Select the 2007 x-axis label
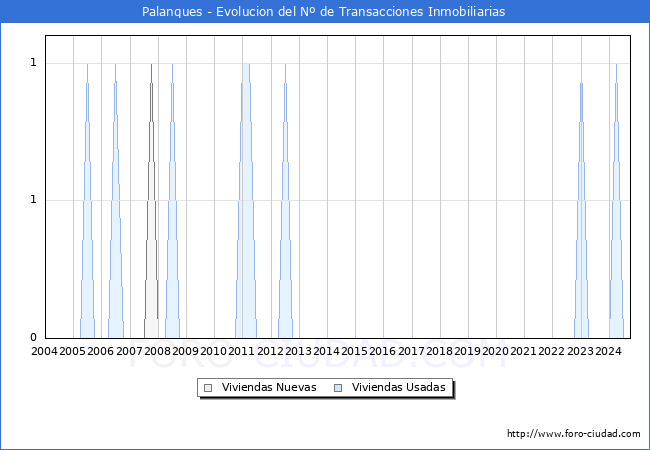The width and height of the screenshot is (650, 450). [129, 351]
